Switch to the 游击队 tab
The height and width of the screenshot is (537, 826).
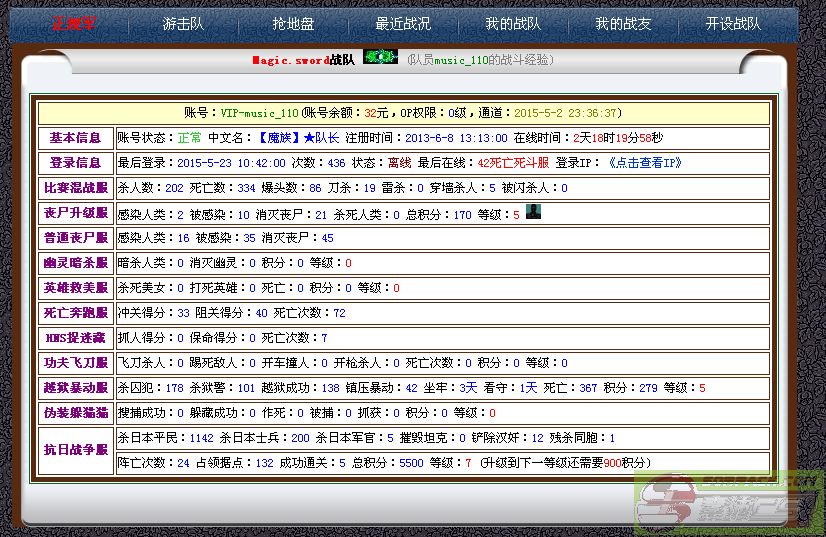[x=183, y=24]
